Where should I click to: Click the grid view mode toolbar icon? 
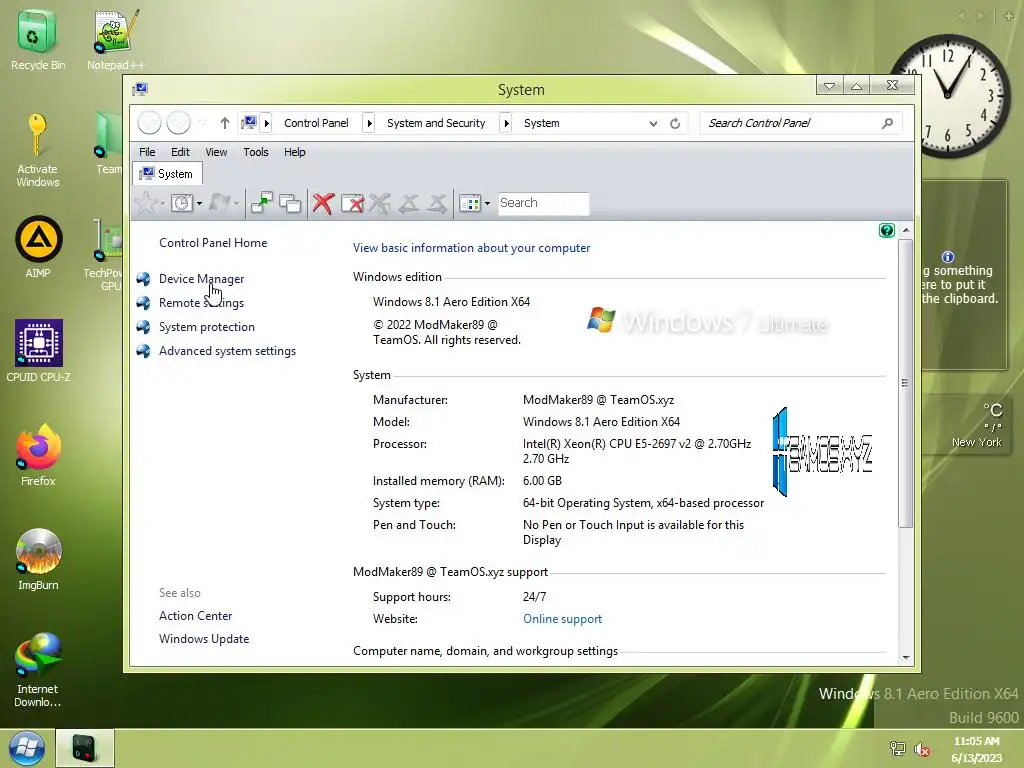coord(470,203)
